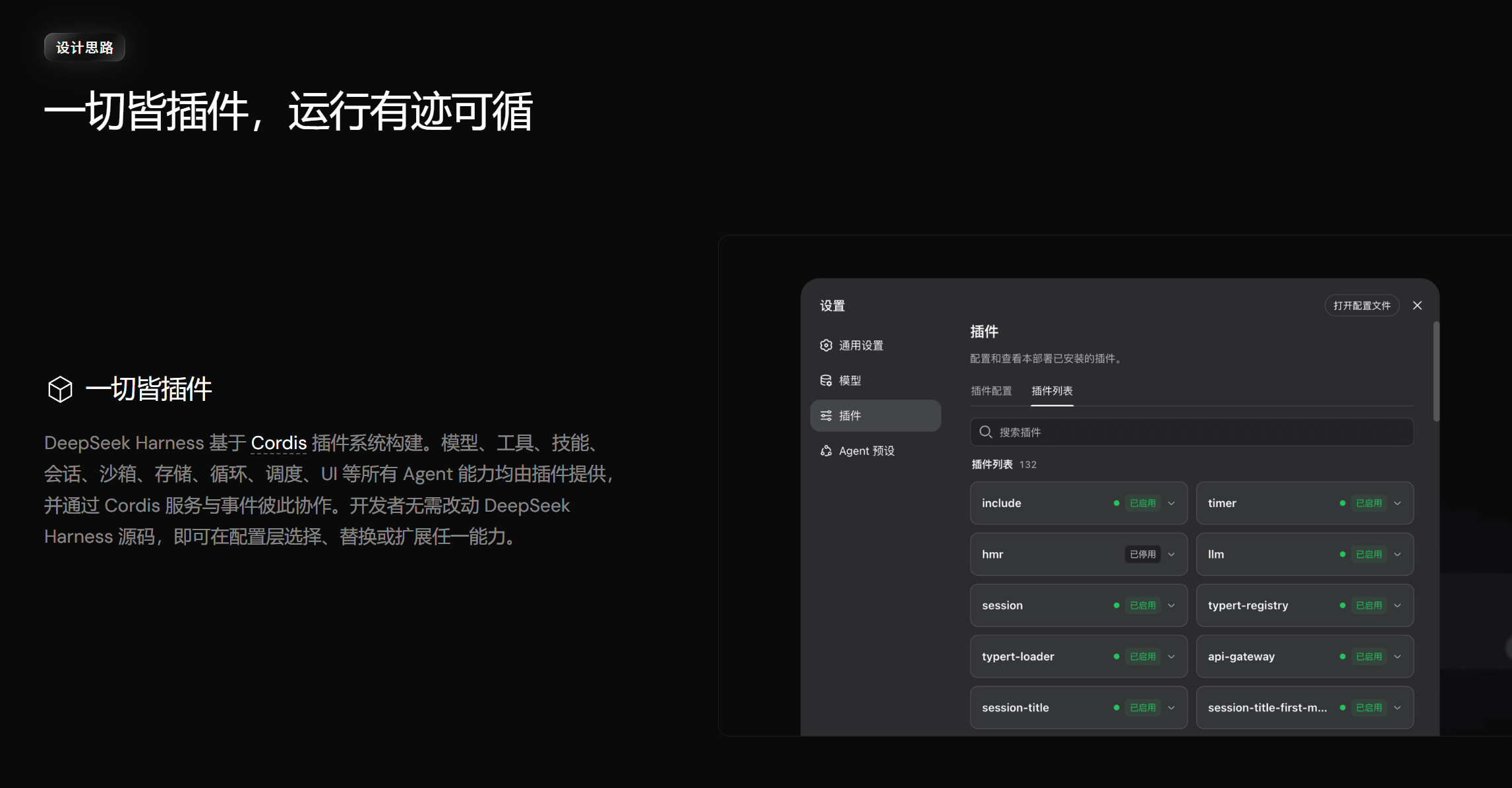
Task: Click the Agent 预设 sidebar icon
Action: click(826, 451)
